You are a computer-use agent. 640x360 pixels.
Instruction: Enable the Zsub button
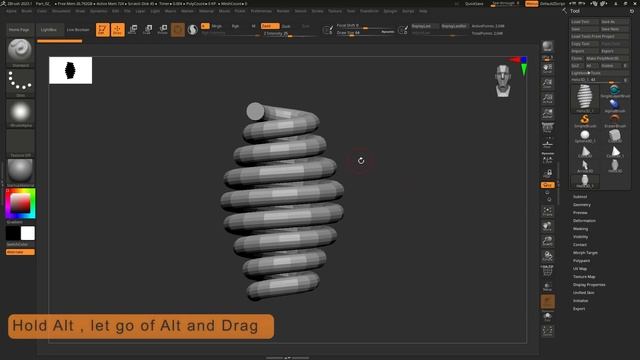(286, 26)
